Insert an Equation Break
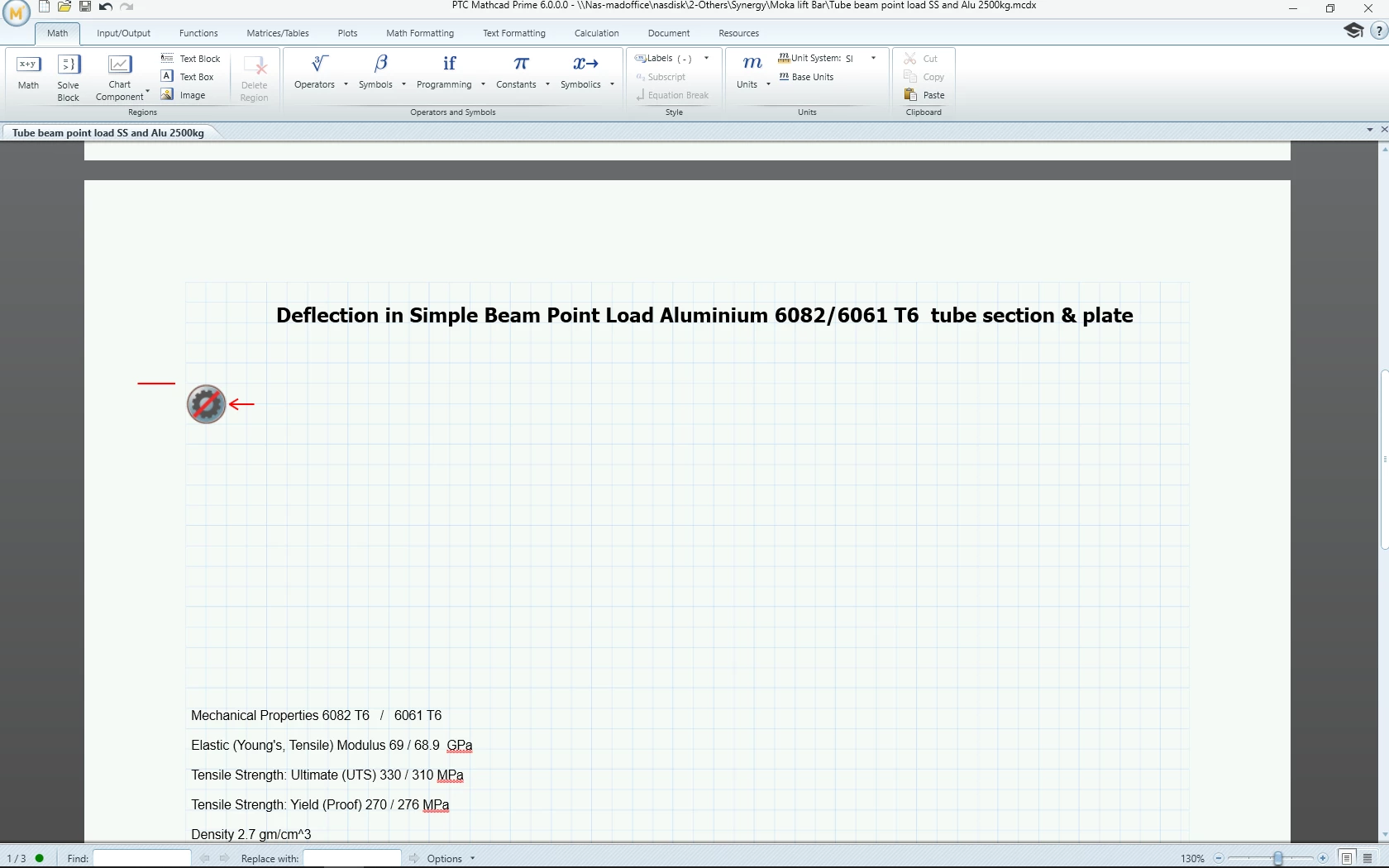This screenshot has width=1389, height=868. coord(672,95)
